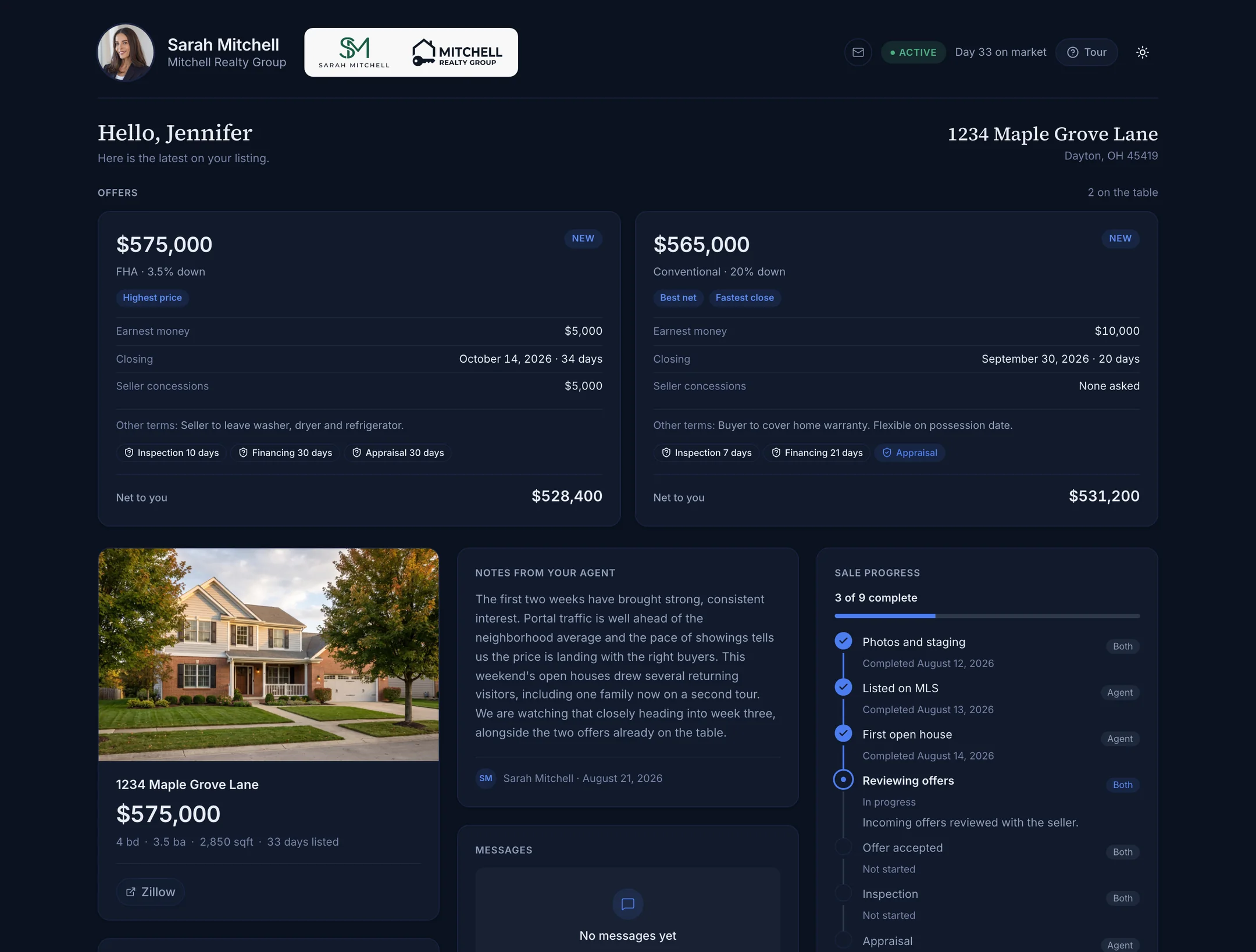The image size is (1256, 952).
Task: Click the SM Sarah Mitchell logo
Action: [x=354, y=52]
